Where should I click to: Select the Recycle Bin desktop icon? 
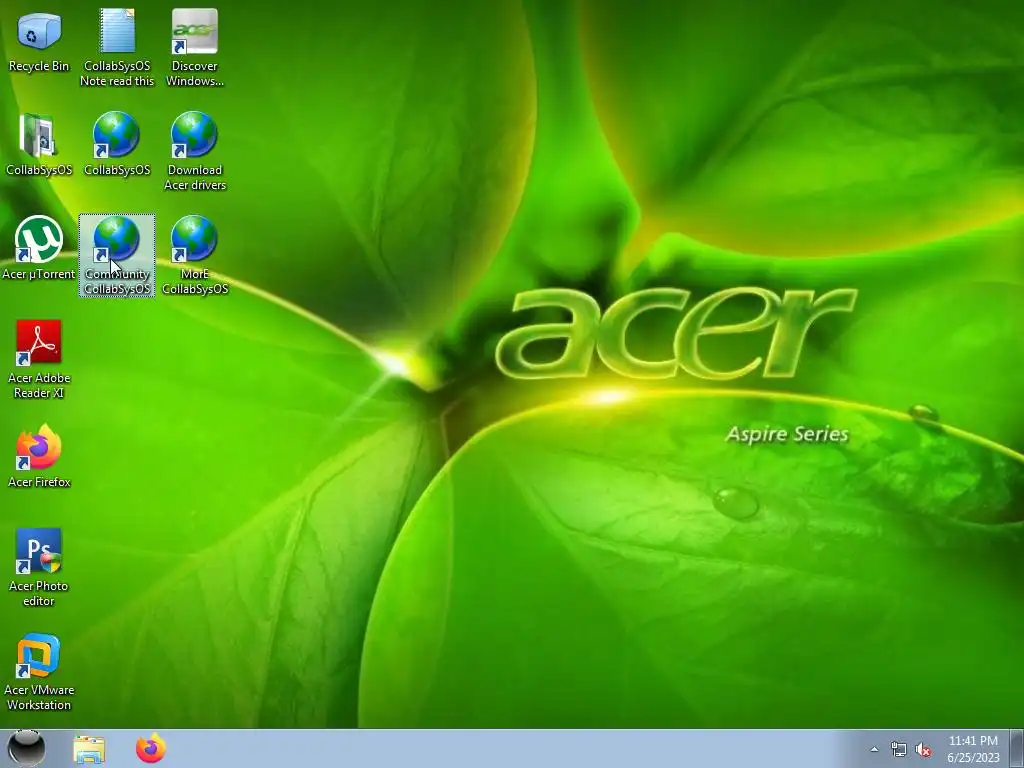[x=39, y=41]
